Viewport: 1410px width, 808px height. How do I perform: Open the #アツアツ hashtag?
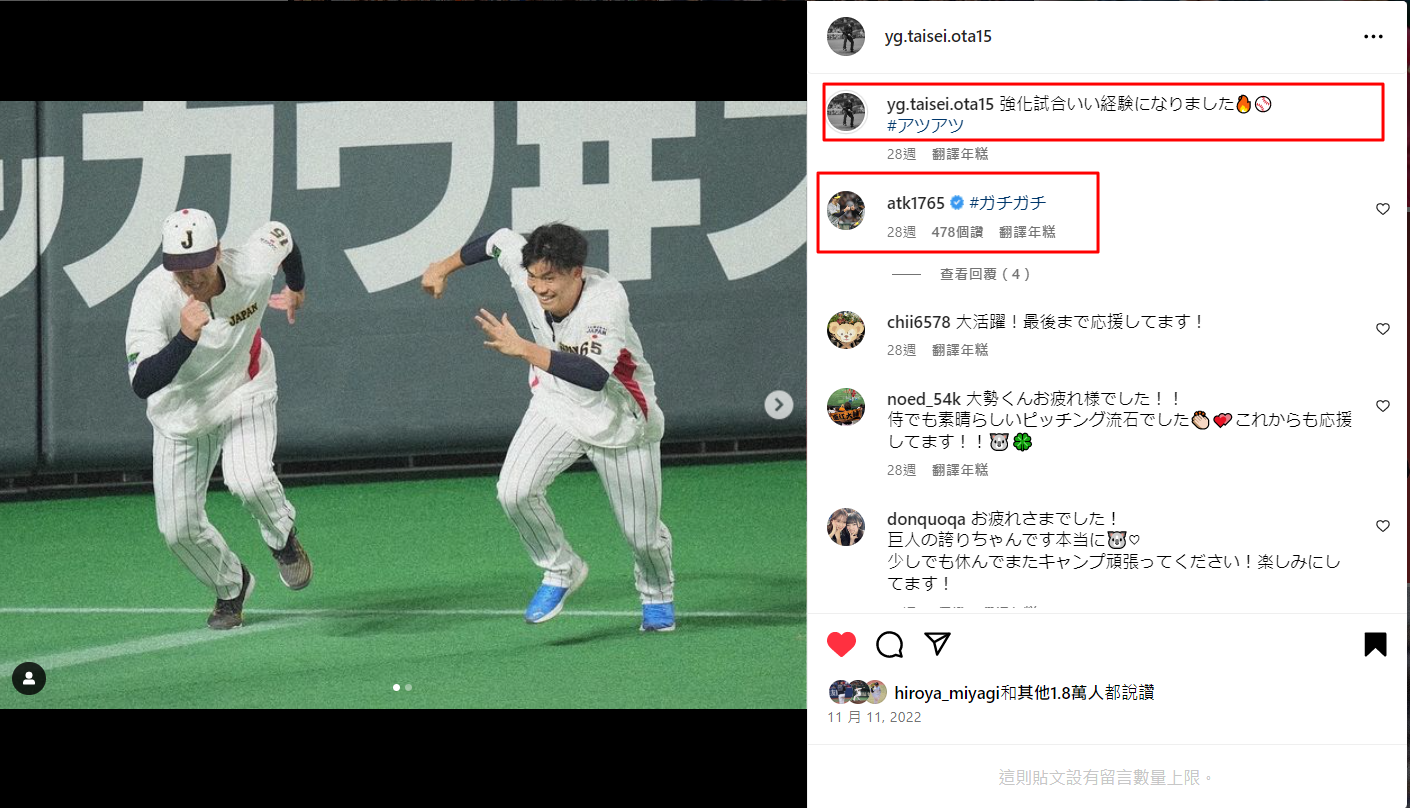[x=925, y=126]
